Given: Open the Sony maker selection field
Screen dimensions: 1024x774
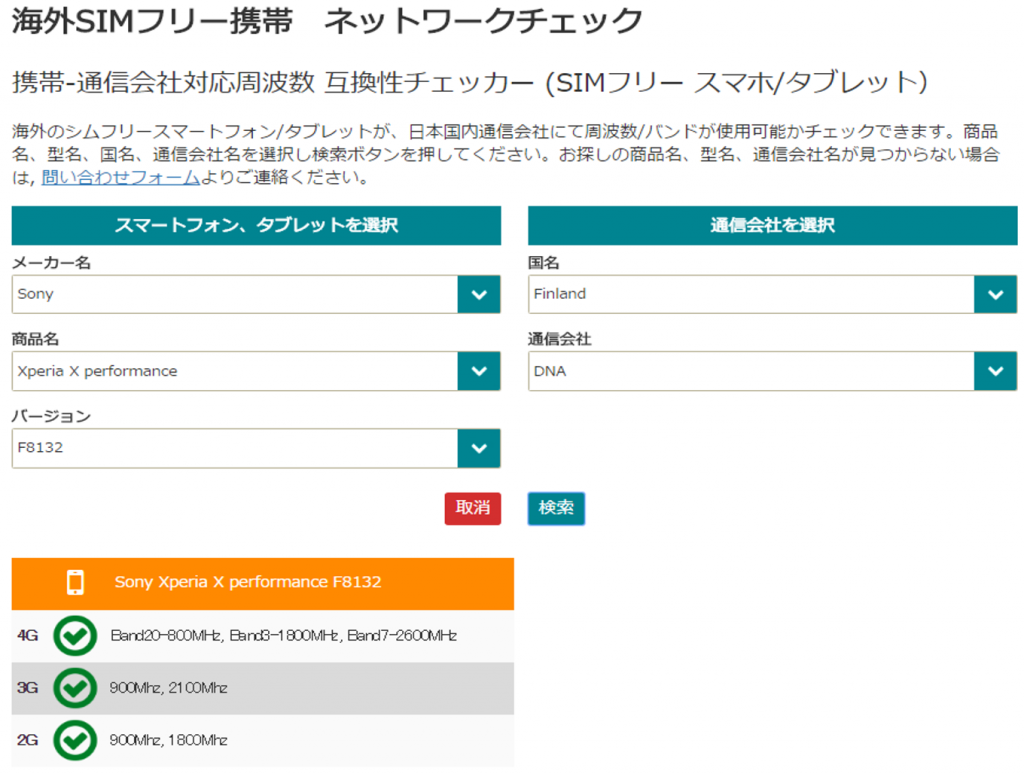Looking at the screenshot, I should (256, 295).
